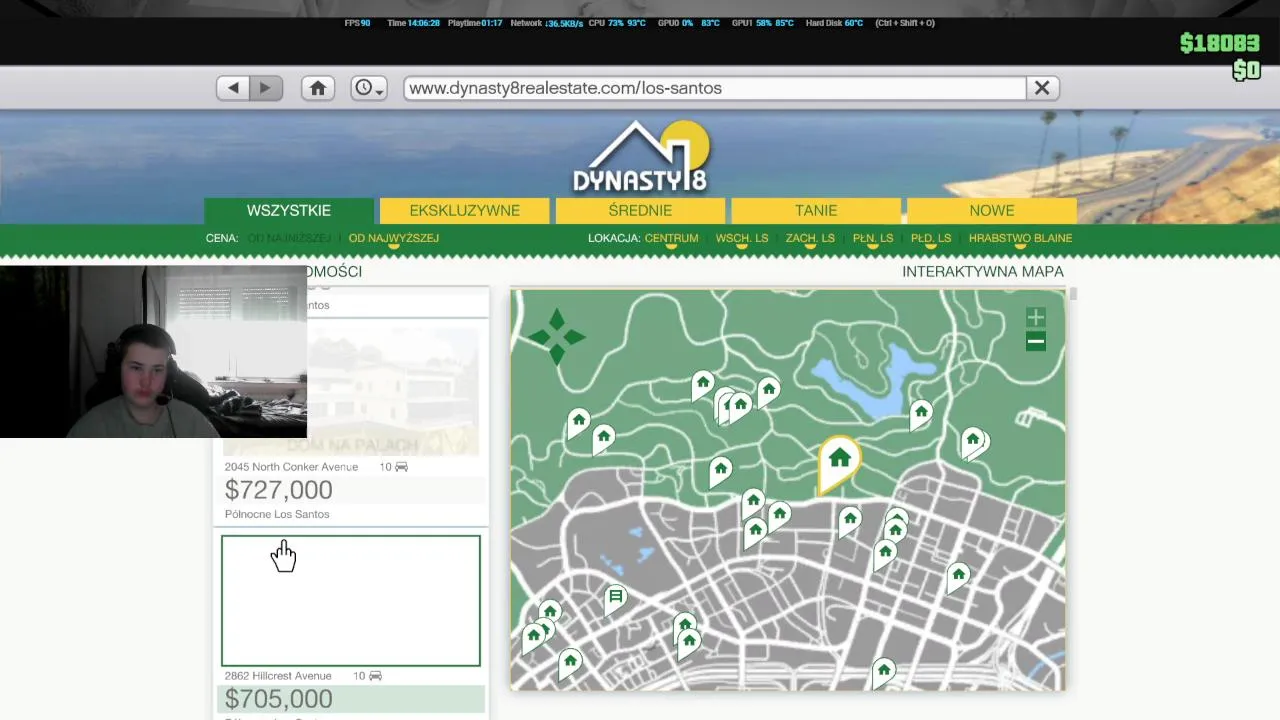This screenshot has width=1280, height=720.
Task: Switch to the NOWE tab
Action: click(992, 210)
